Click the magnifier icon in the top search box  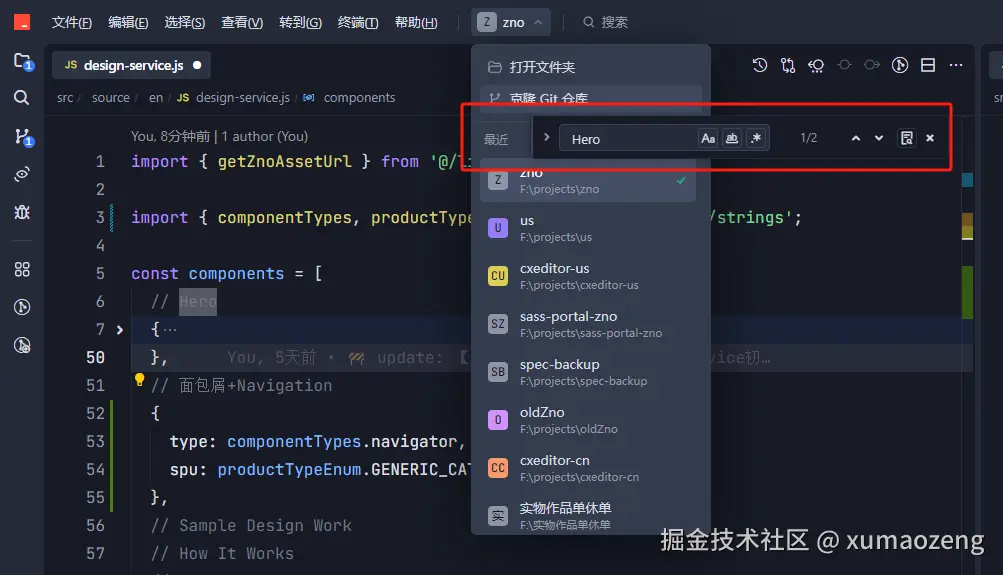point(588,22)
